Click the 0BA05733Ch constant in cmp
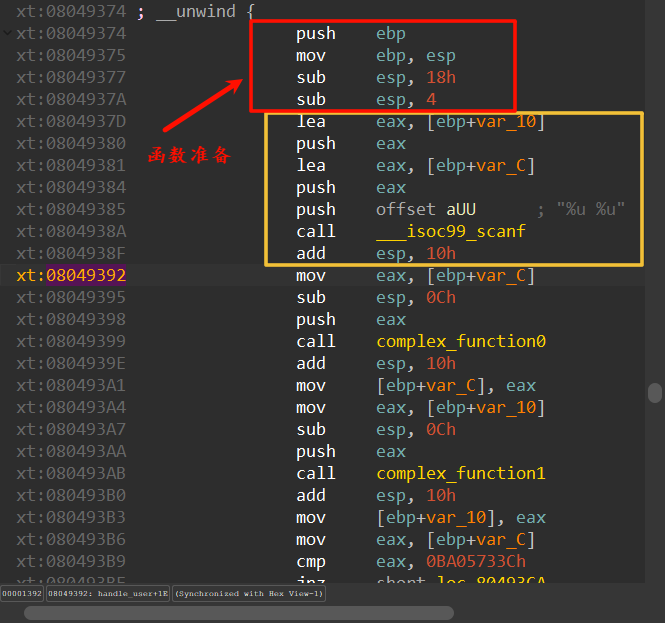 476,562
